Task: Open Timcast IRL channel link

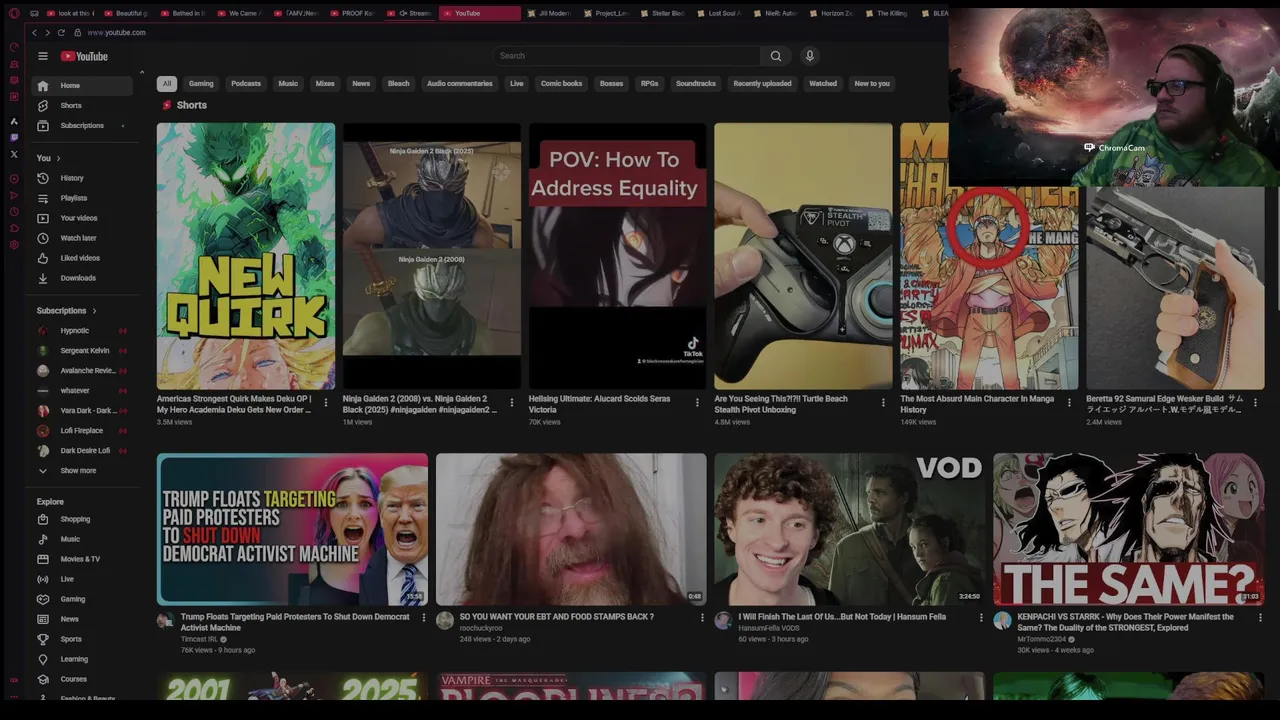Action: (200, 640)
